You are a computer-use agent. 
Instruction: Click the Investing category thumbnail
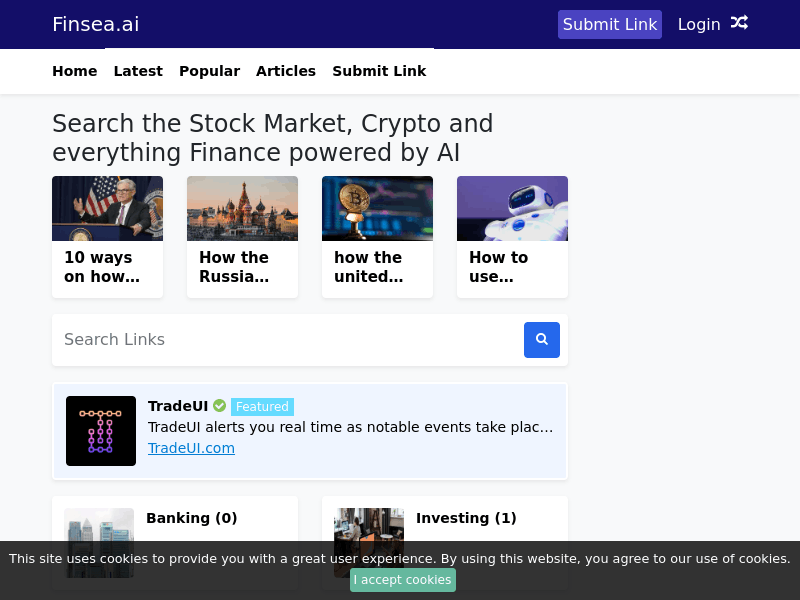click(x=369, y=543)
